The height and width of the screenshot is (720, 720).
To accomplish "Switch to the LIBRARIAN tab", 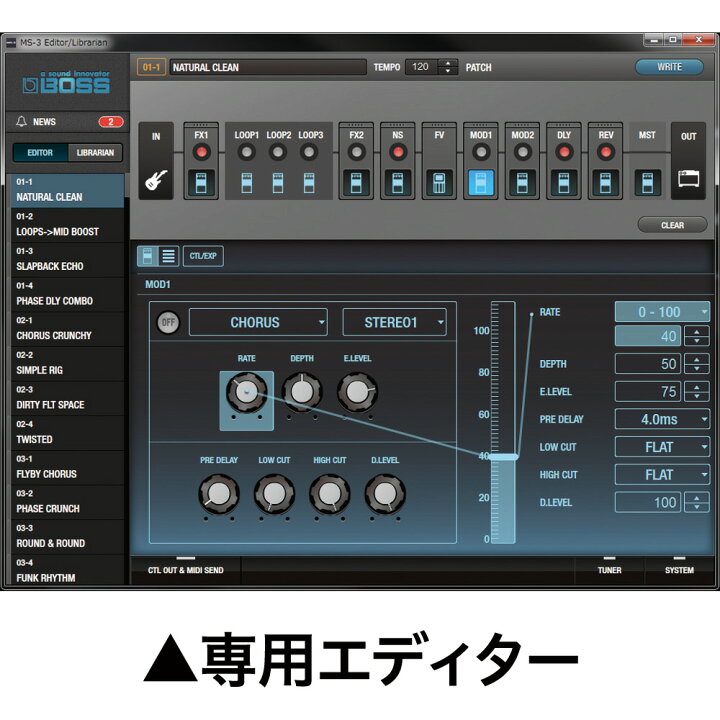I will point(95,153).
